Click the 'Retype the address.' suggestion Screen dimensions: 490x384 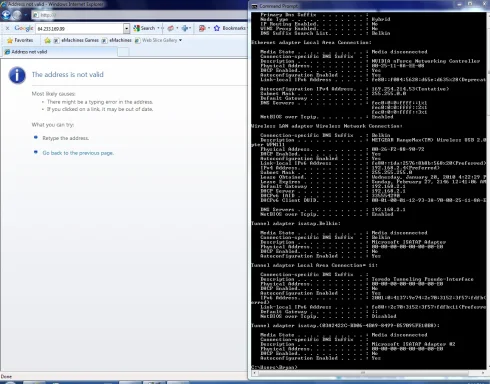[x=65, y=138]
